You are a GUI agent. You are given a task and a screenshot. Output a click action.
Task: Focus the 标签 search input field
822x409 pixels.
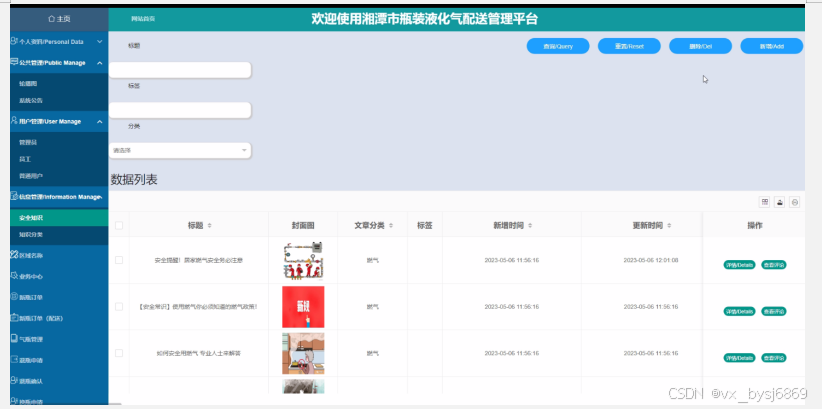coord(180,110)
